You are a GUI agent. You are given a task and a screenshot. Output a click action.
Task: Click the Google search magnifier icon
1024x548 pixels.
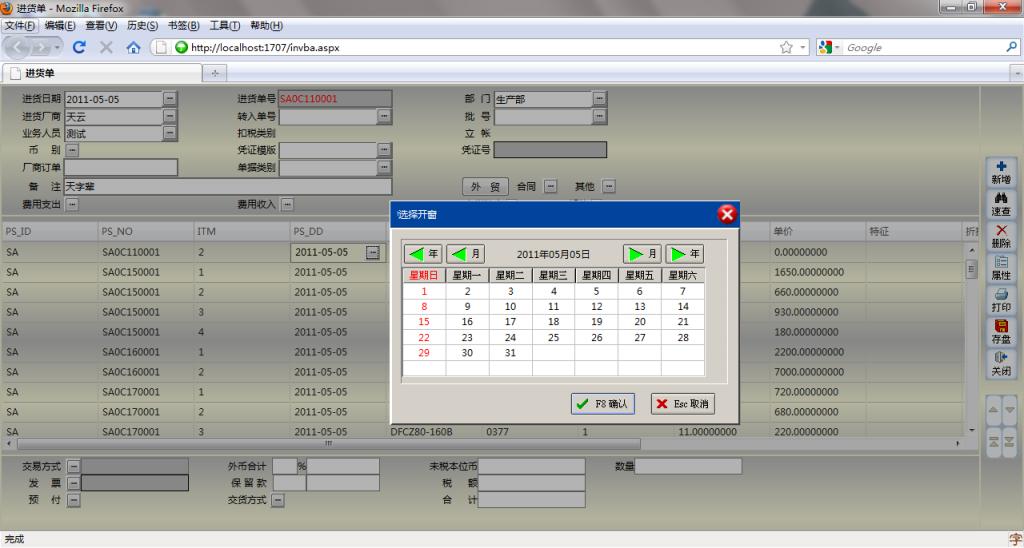[x=1011, y=47]
